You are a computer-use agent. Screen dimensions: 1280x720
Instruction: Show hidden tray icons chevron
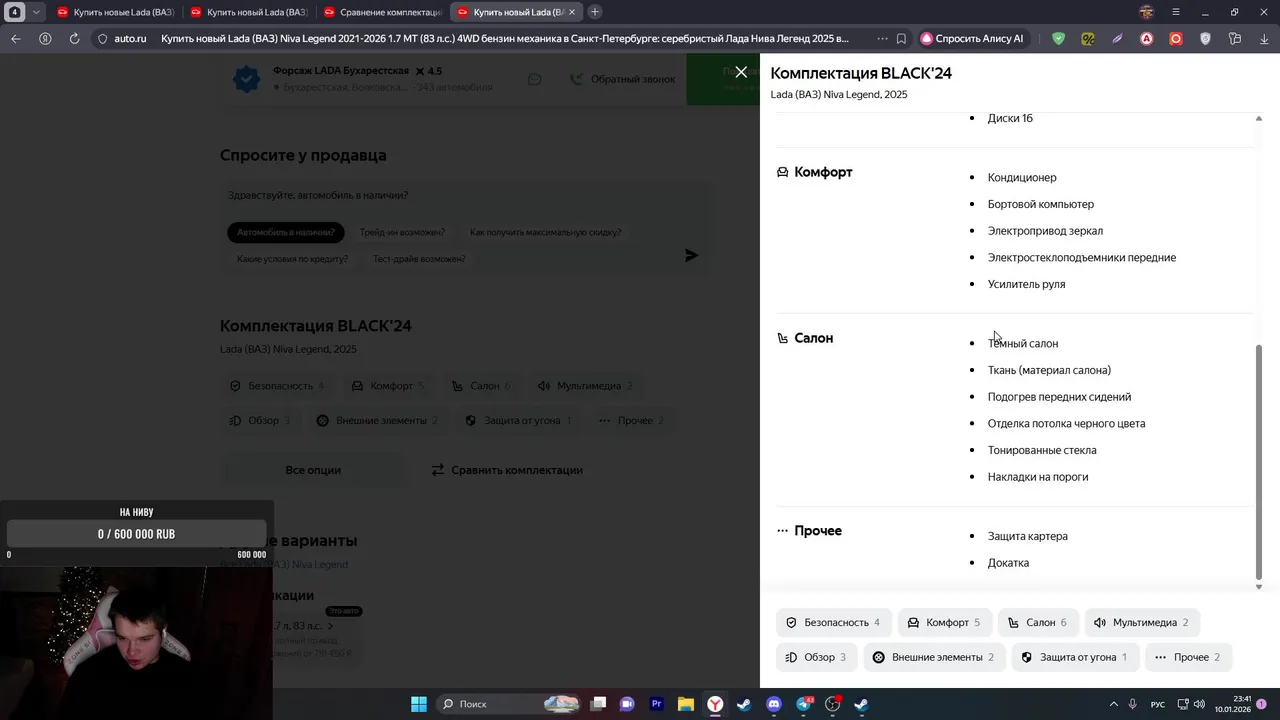(1114, 704)
